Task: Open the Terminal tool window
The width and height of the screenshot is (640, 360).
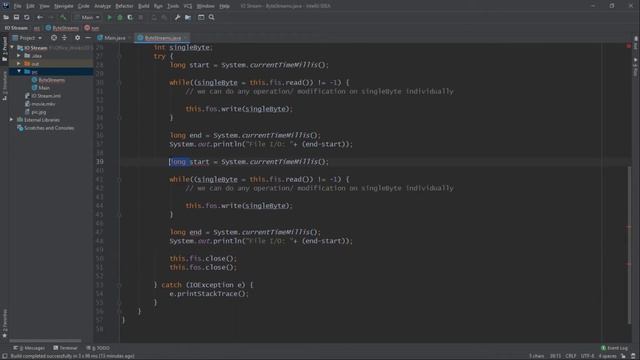Action: (x=65, y=348)
